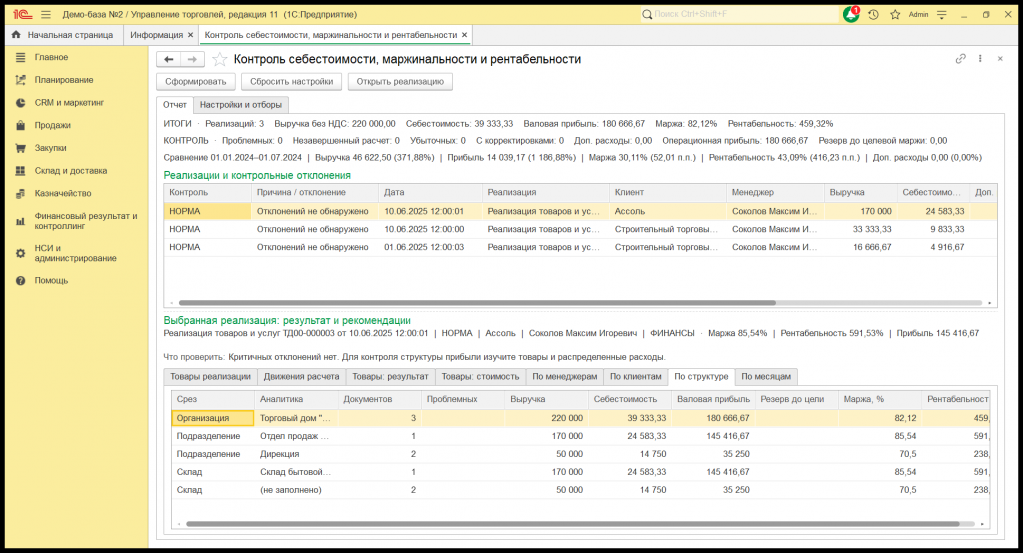Sort by the Контроль column header
Screen dimensions: 1023x553
coord(207,192)
